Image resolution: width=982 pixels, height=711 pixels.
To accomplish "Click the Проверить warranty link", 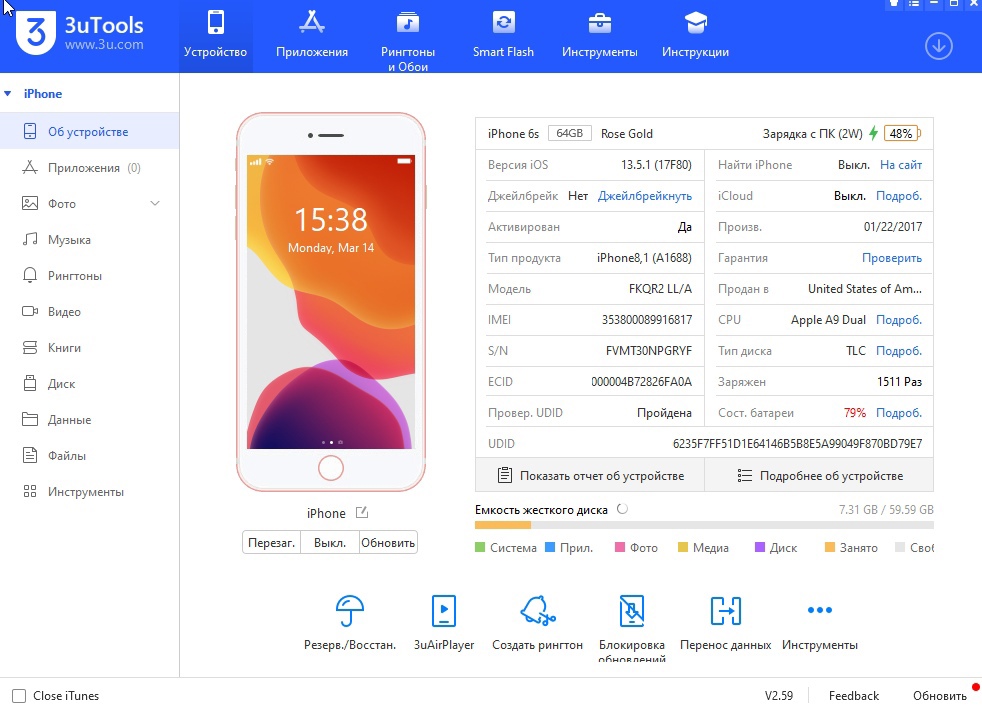I will (892, 258).
